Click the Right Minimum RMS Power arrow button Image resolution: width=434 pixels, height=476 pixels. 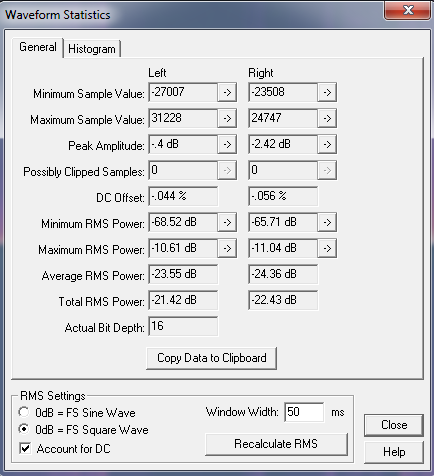click(x=327, y=222)
